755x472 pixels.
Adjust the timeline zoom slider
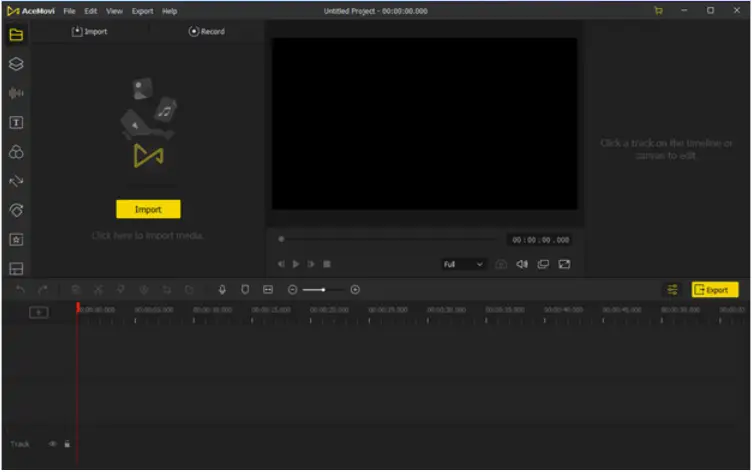click(x=324, y=290)
